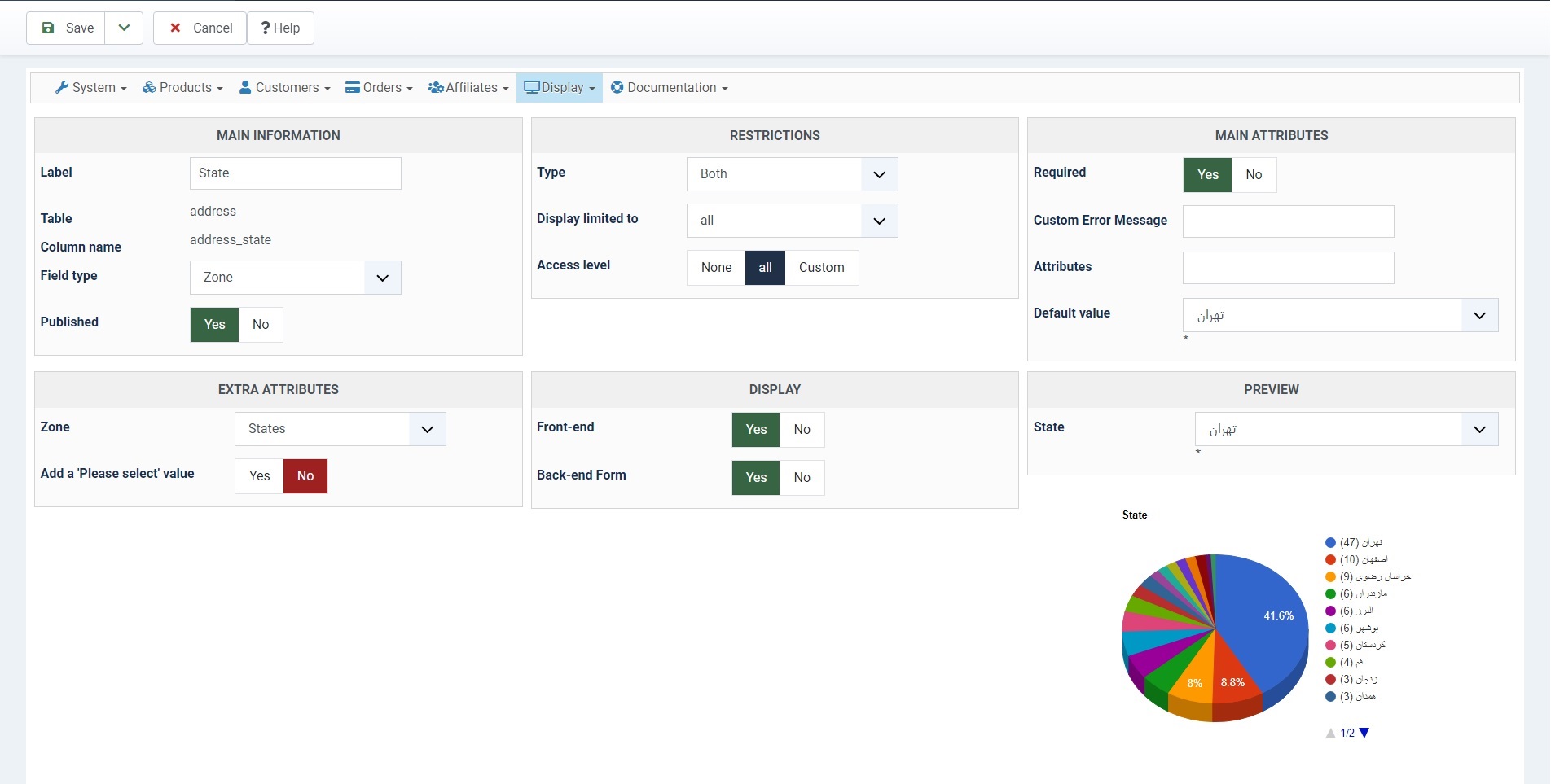The image size is (1564, 784).
Task: Click the Save floppy disk icon
Action: coord(48,28)
